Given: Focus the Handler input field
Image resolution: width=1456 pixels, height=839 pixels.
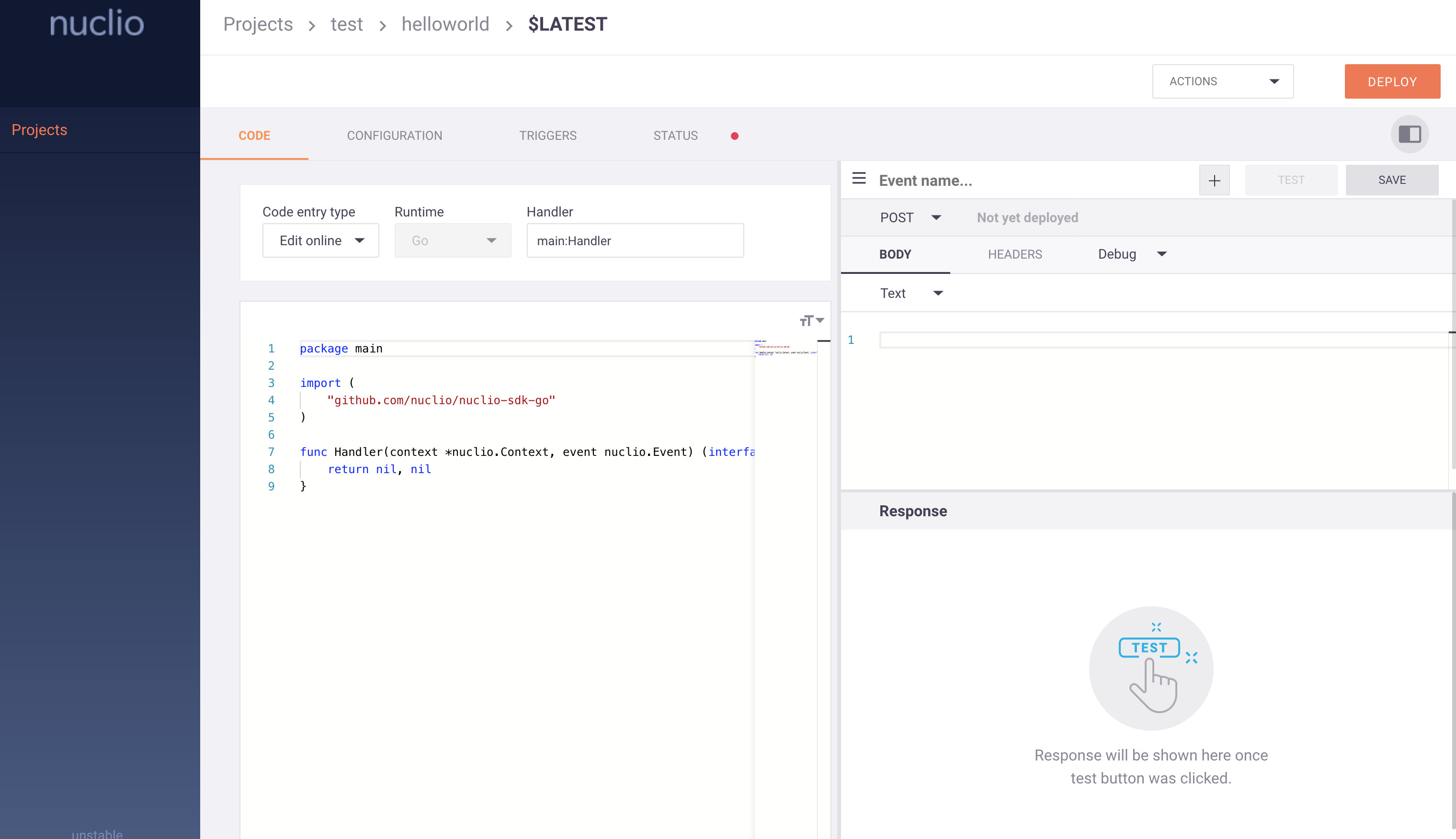Looking at the screenshot, I should (x=635, y=241).
